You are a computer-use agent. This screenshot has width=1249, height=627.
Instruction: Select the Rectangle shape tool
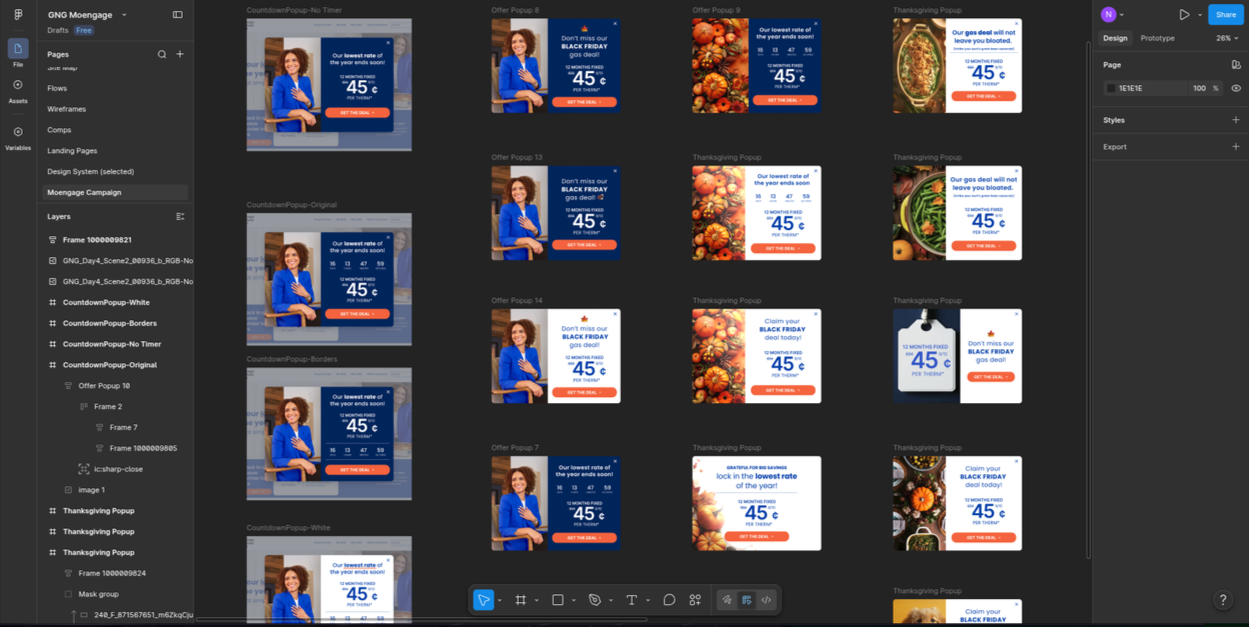(558, 600)
